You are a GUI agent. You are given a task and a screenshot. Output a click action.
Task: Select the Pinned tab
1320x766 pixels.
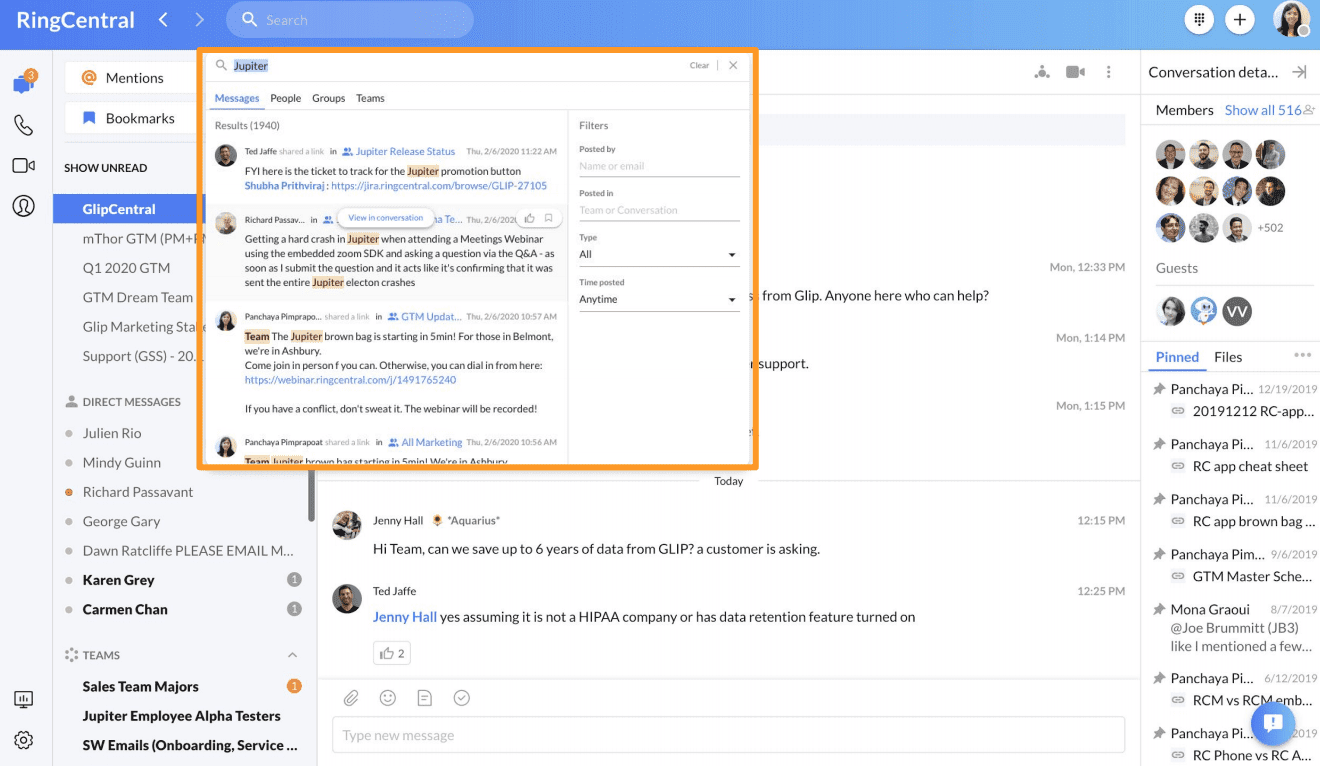click(1177, 357)
